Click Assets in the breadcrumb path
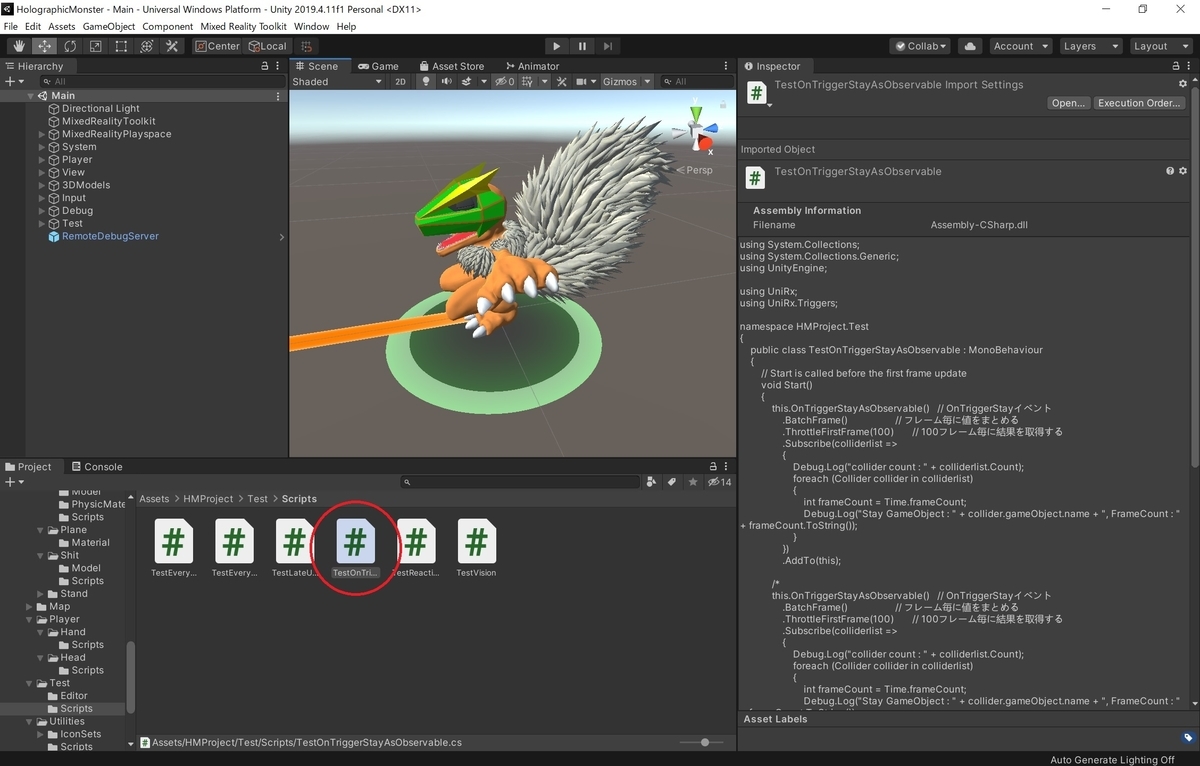 [154, 498]
